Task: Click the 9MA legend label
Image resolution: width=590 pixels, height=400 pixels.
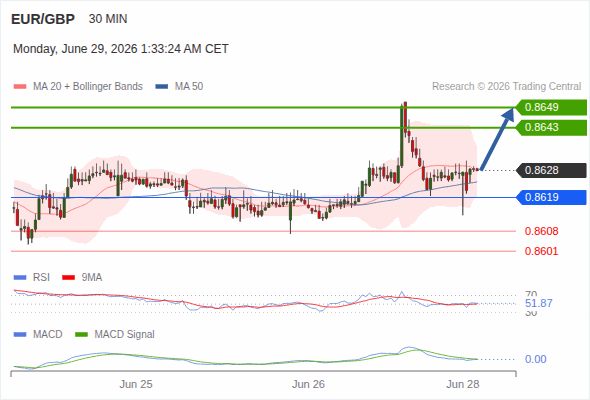Action: (92, 278)
